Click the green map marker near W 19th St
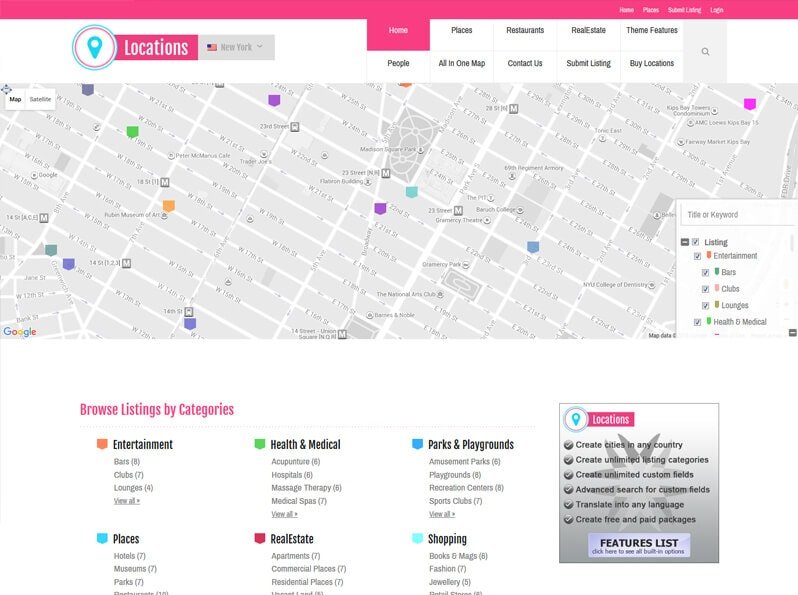798x595 pixels. tap(132, 132)
